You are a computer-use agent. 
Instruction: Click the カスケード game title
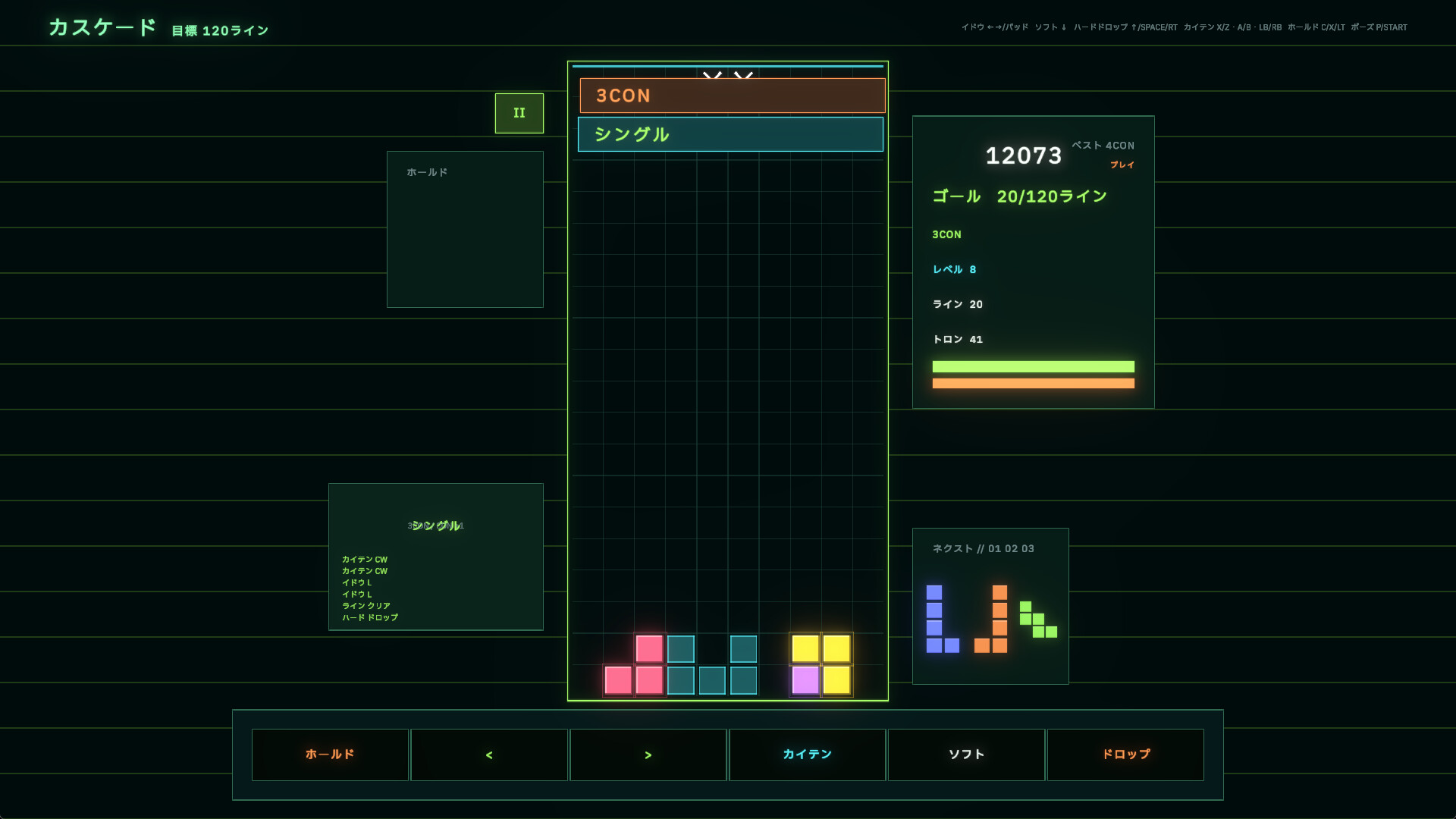pos(102,27)
